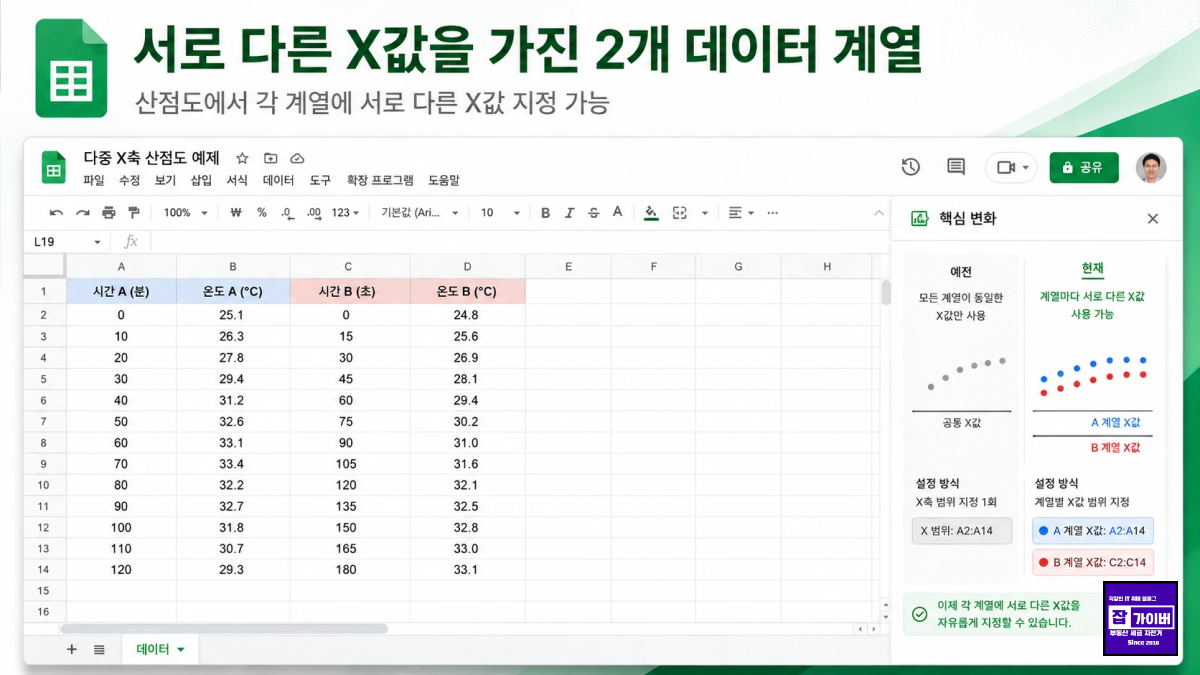Select column header C
The height and width of the screenshot is (675, 1200).
click(349, 266)
